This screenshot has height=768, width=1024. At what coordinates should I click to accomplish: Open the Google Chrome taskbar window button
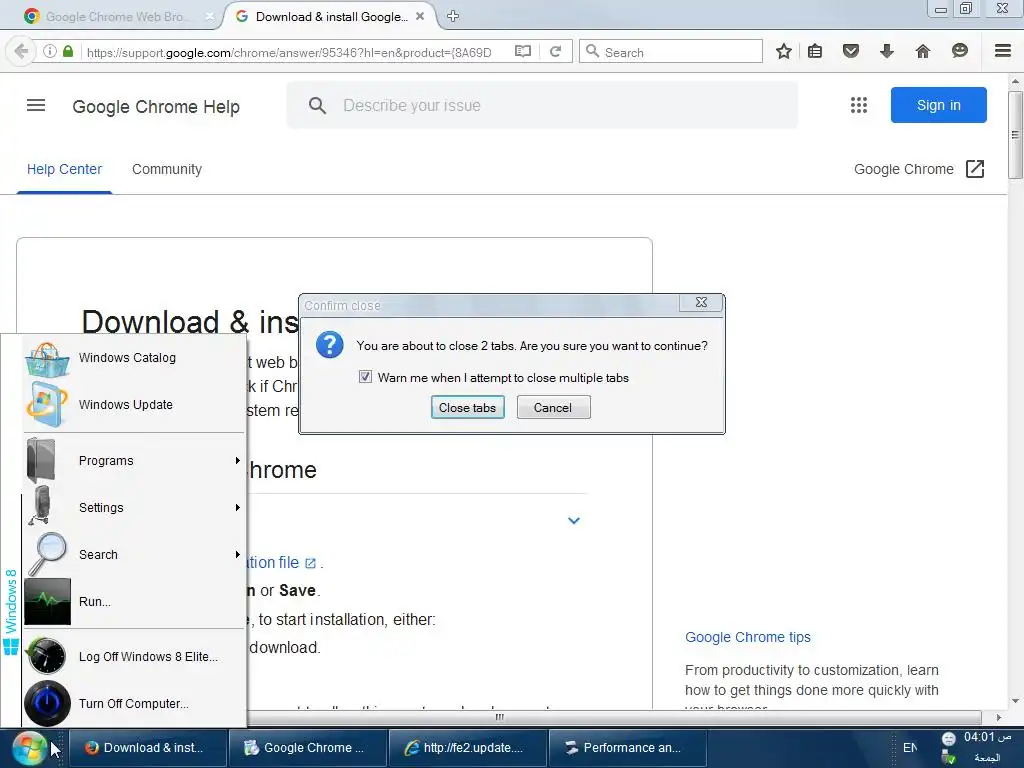pos(308,748)
